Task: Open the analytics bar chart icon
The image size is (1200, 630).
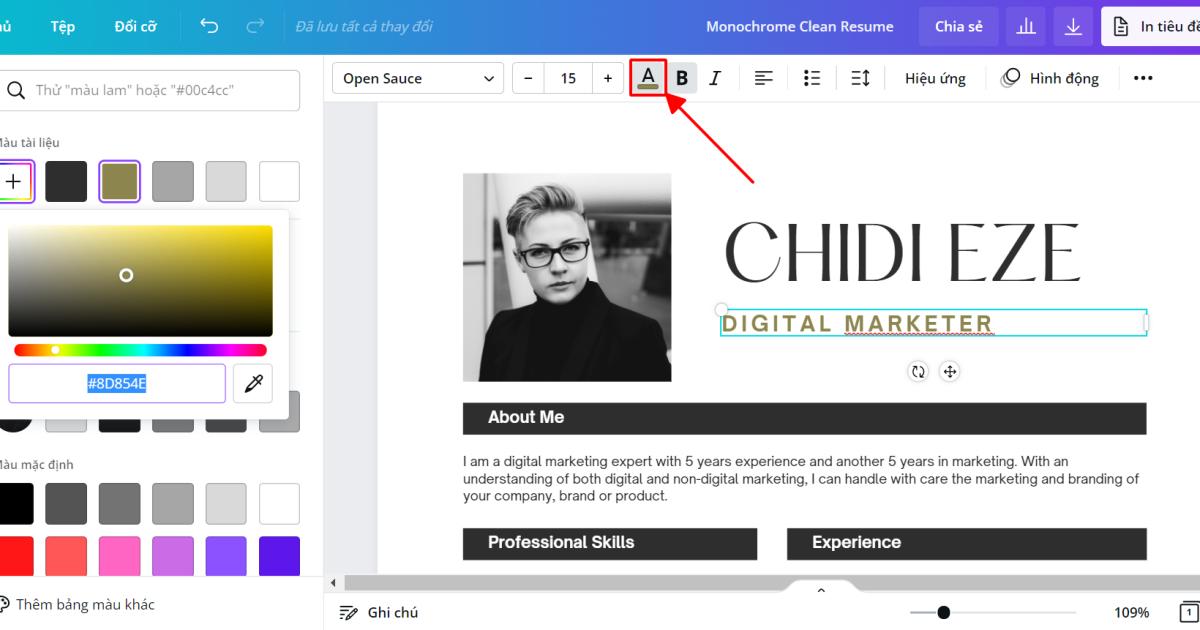Action: 1026,27
